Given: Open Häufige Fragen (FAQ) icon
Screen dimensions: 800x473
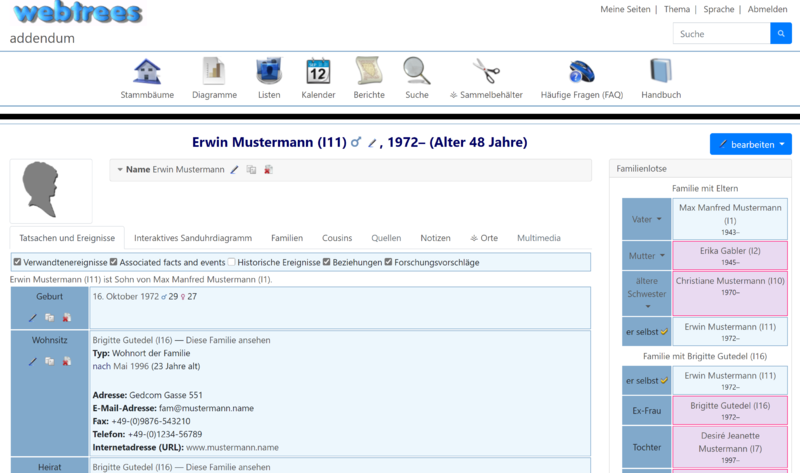Looking at the screenshot, I should pos(581,71).
